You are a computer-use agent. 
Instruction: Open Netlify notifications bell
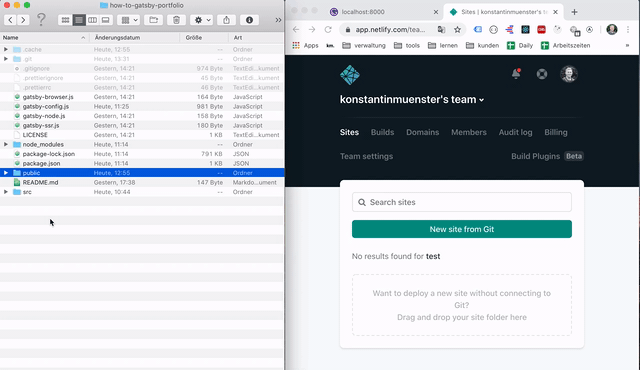[x=516, y=74]
